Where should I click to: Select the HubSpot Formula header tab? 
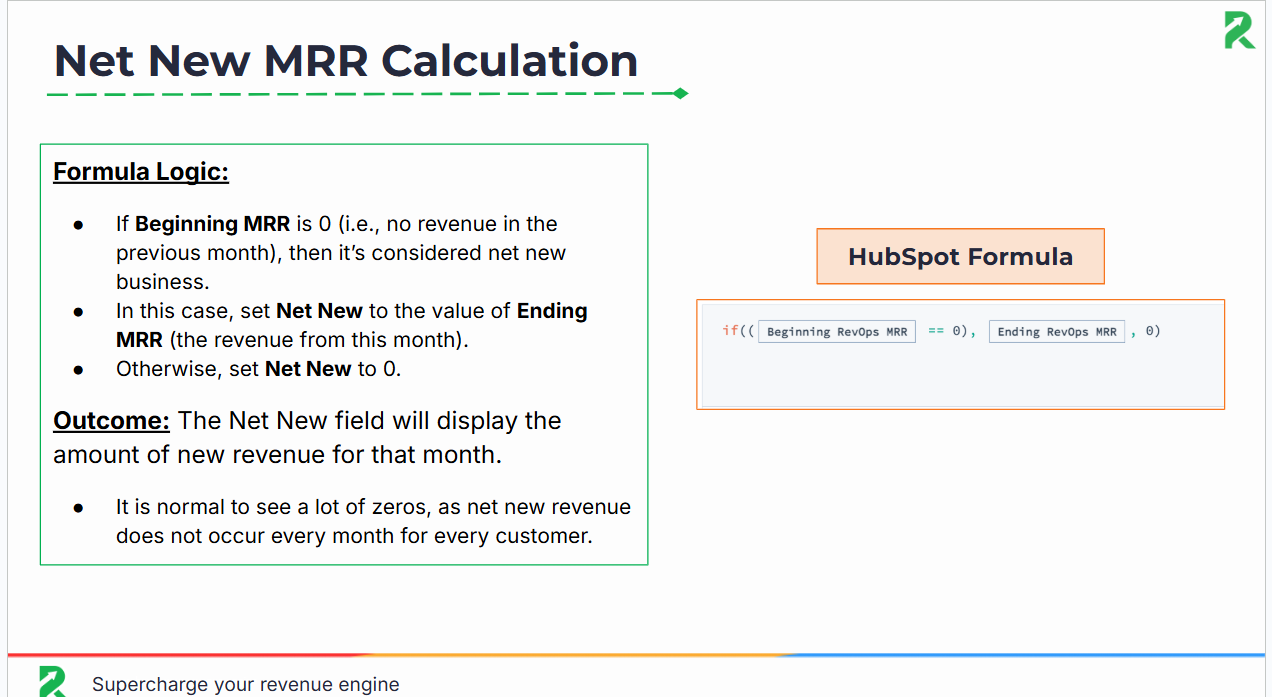[960, 256]
